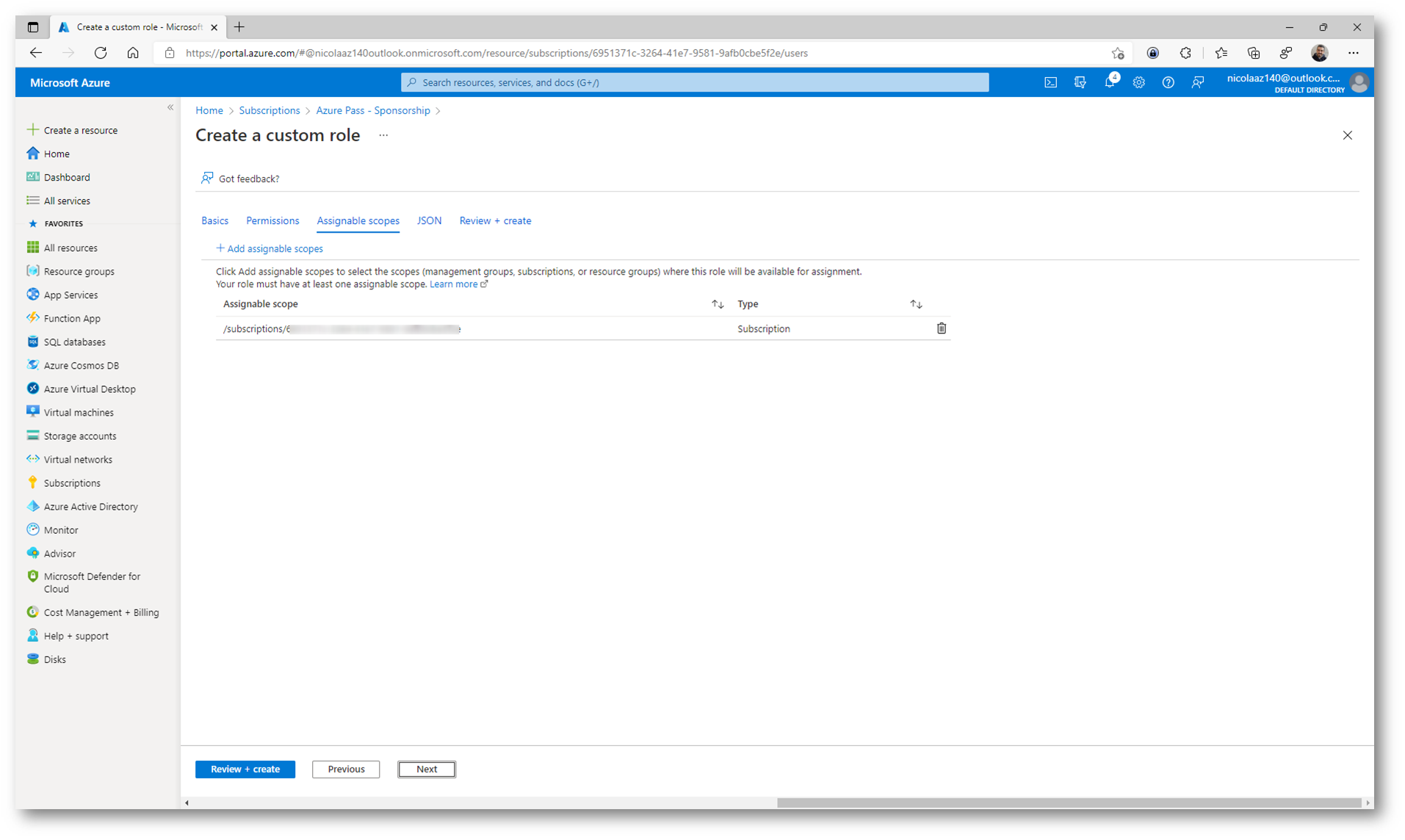The height and width of the screenshot is (840, 1405).
Task: Open Cloud Shell from the top bar
Action: pos(1050,82)
